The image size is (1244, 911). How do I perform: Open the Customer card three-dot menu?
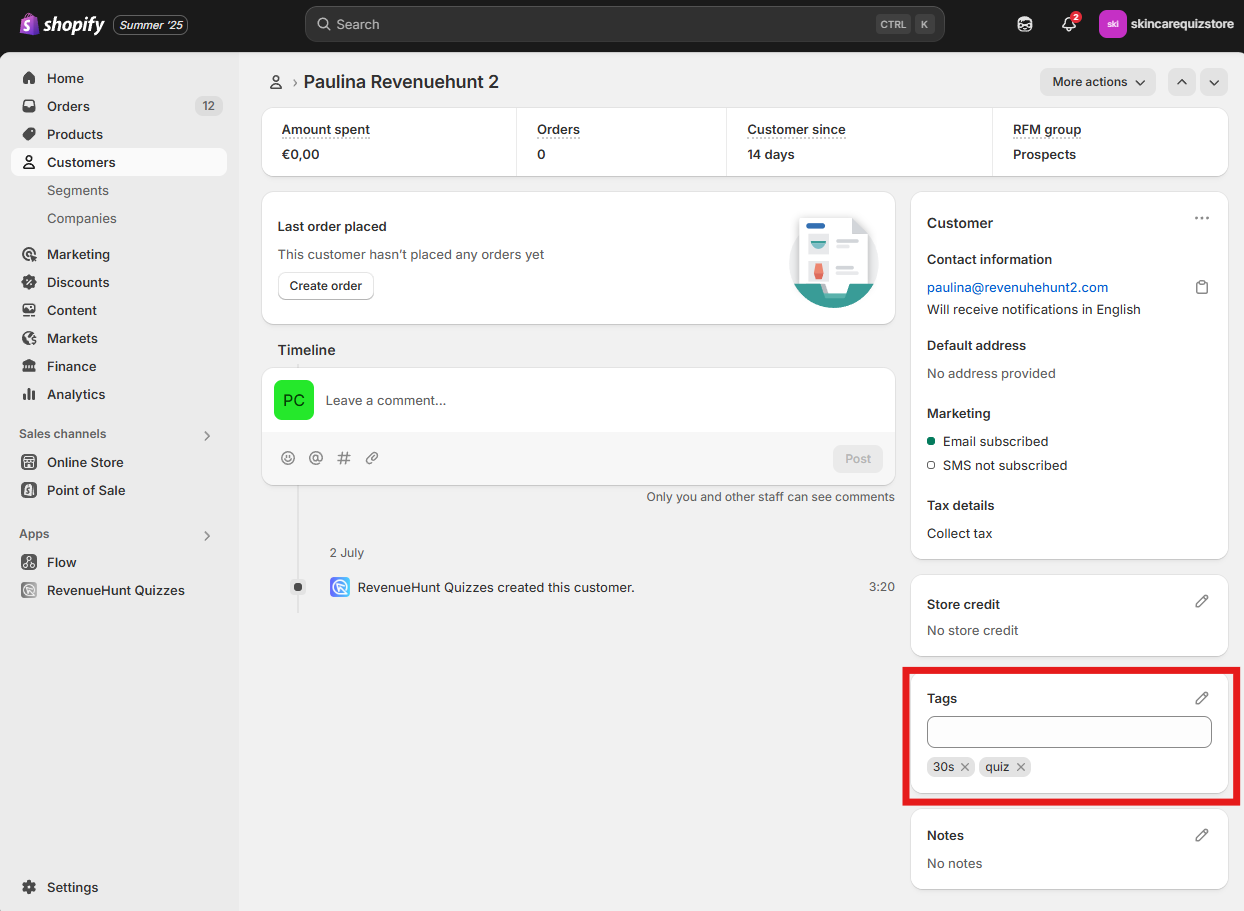tap(1202, 219)
